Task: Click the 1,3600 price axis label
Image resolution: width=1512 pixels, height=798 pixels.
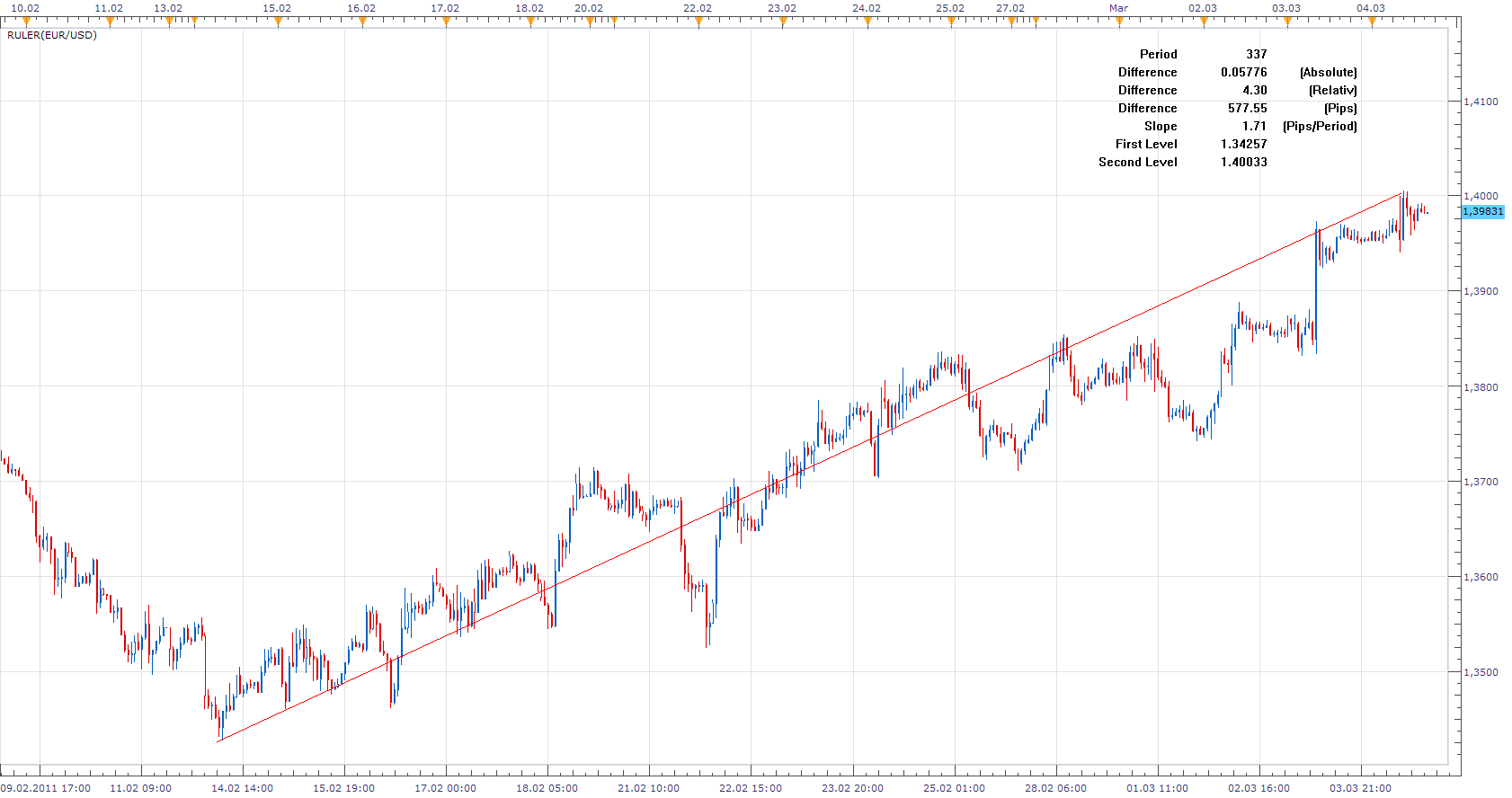Action: pos(1481,577)
